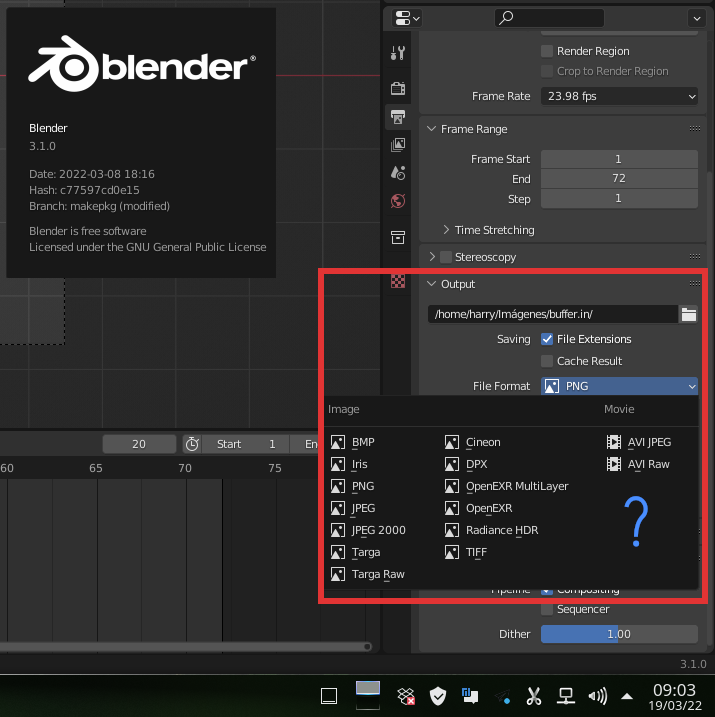
Task: Edit the frame End value 72
Action: (619, 178)
